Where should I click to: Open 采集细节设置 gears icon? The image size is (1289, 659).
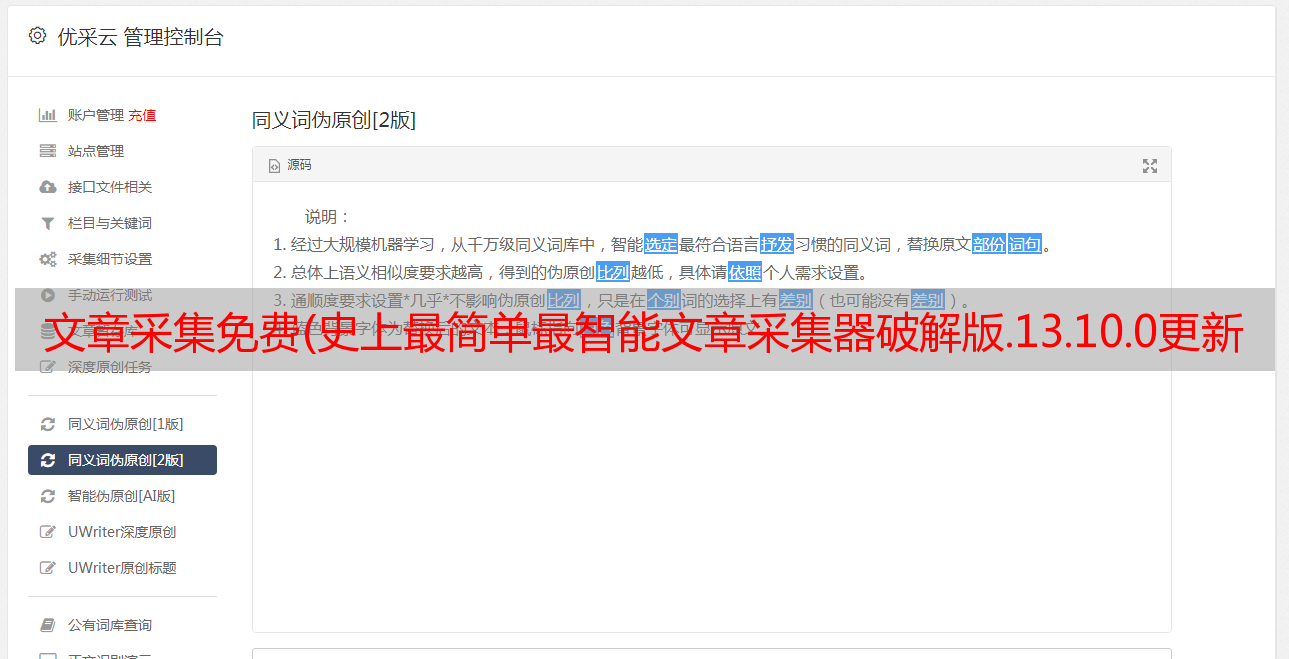tap(47, 259)
